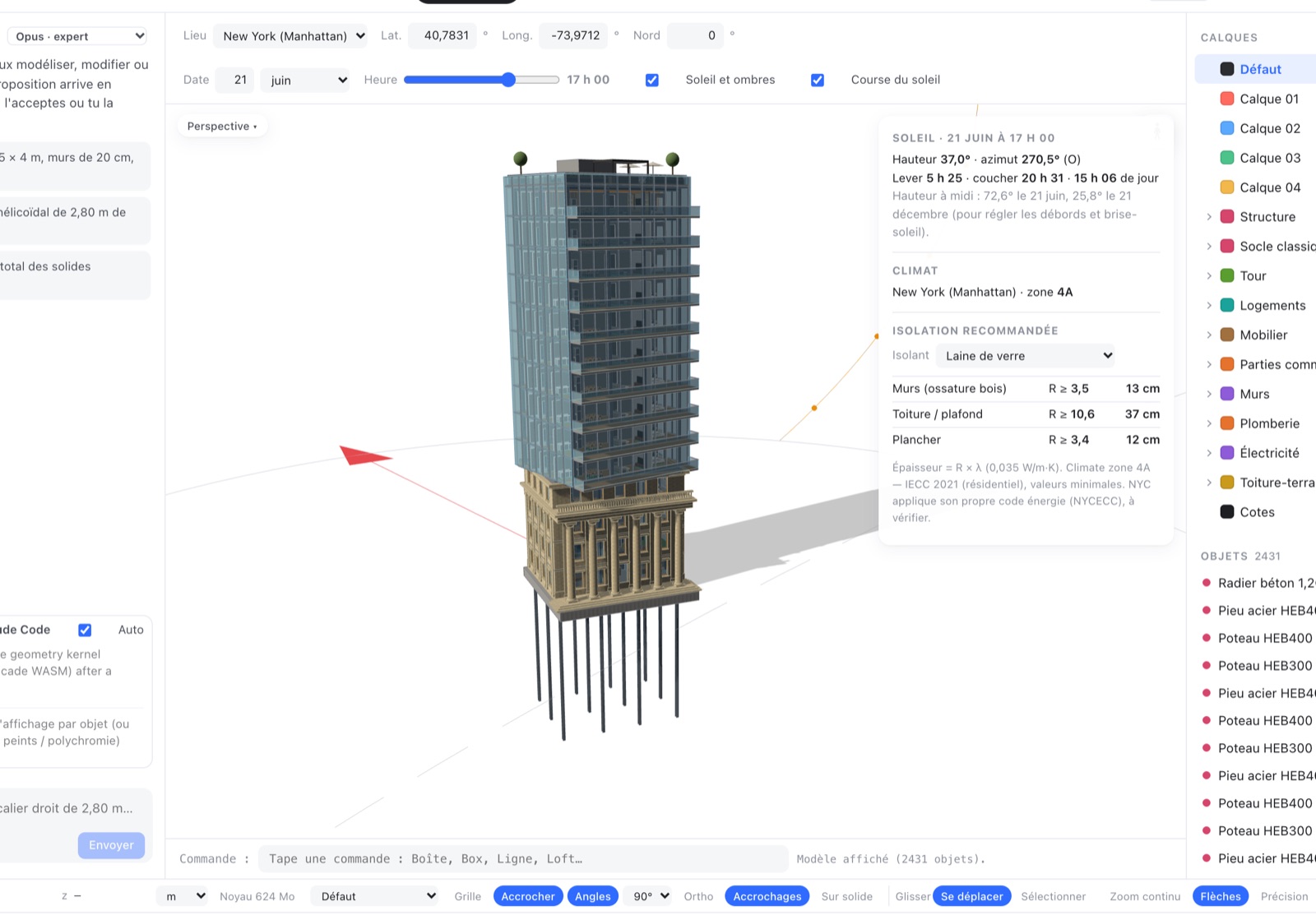Enable the Sur solide toggle

pyautogui.click(x=847, y=896)
